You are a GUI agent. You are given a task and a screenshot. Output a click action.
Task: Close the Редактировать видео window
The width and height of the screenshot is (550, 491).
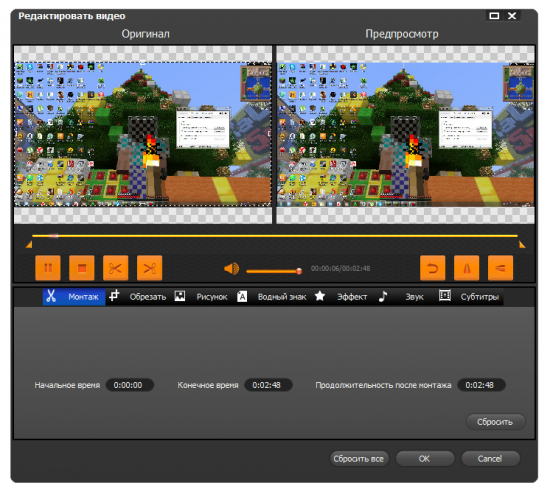pyautogui.click(x=512, y=16)
